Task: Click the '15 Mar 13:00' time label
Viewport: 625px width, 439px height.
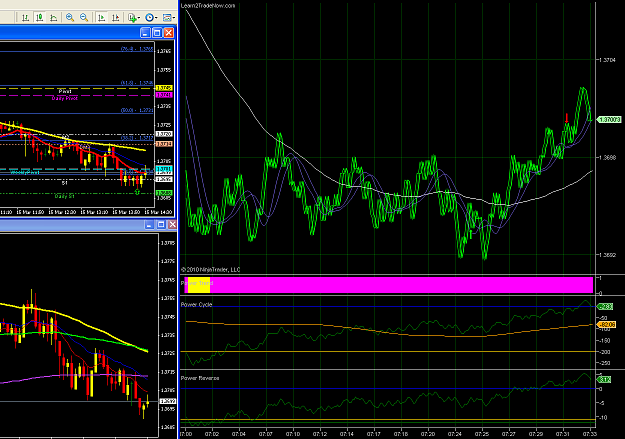Action: [x=94, y=212]
